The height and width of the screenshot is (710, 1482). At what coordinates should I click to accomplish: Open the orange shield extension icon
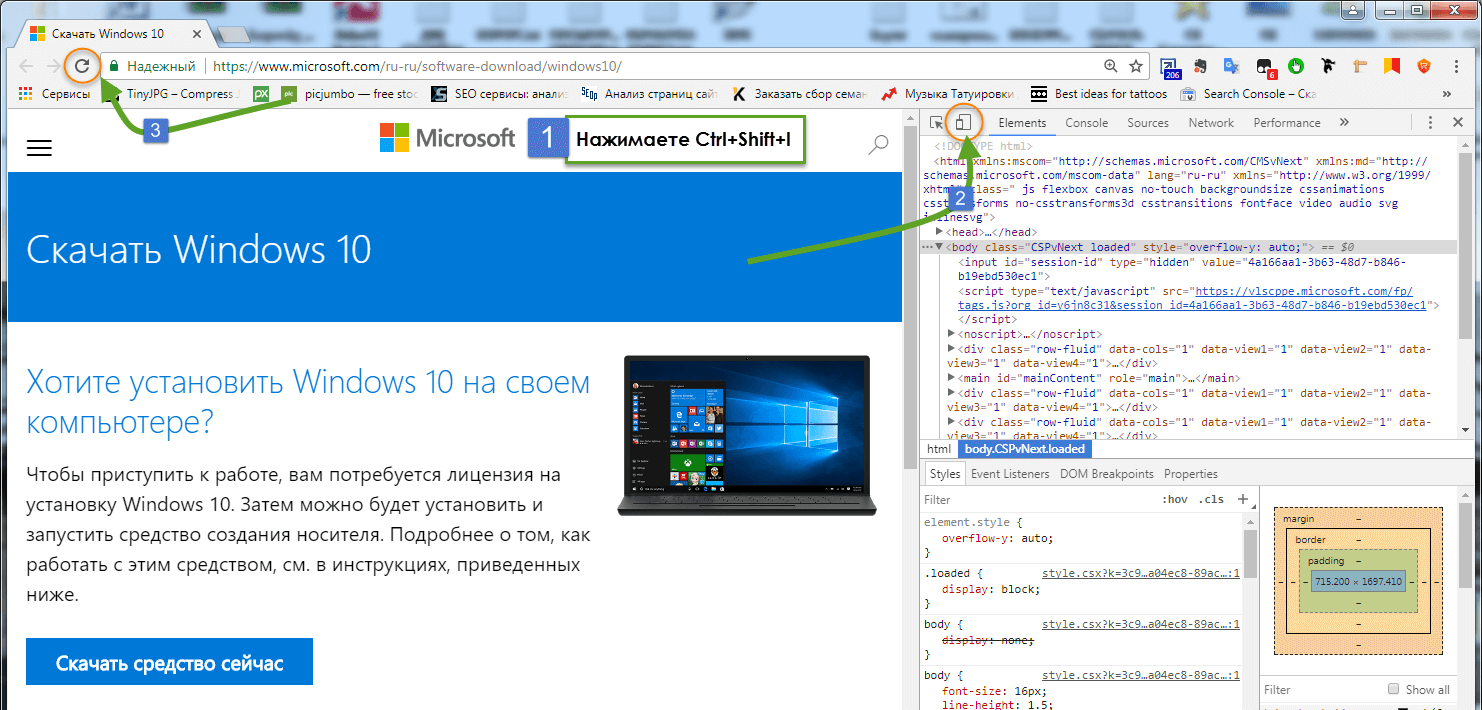[1423, 67]
